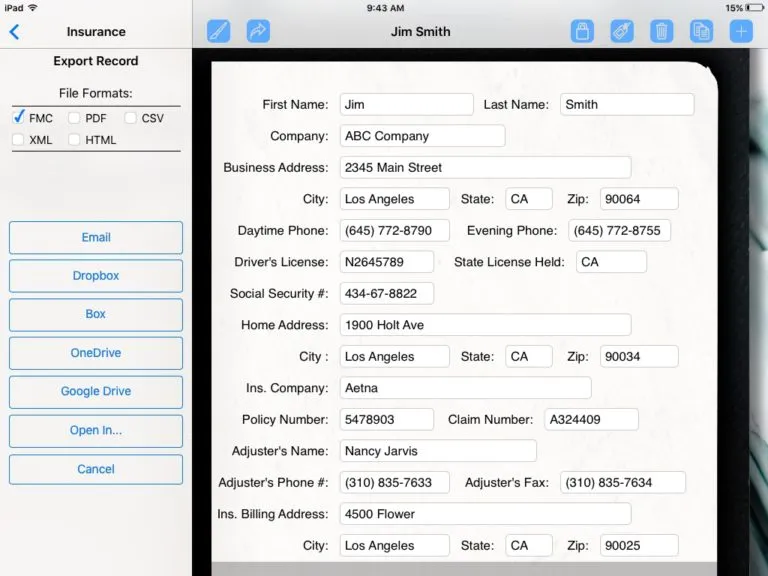Edit Zip field showing 90025
This screenshot has height=576, width=768.
639,545
